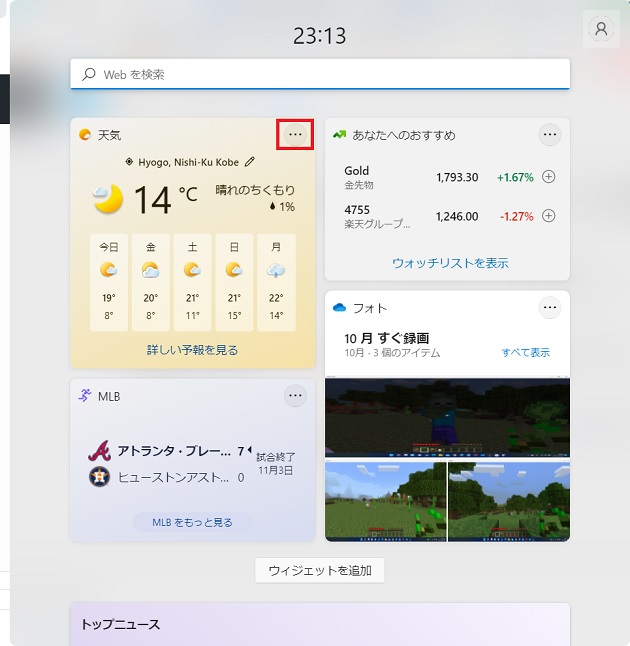Open the Photos widget more options button
This screenshot has height=646, width=630.
click(550, 308)
